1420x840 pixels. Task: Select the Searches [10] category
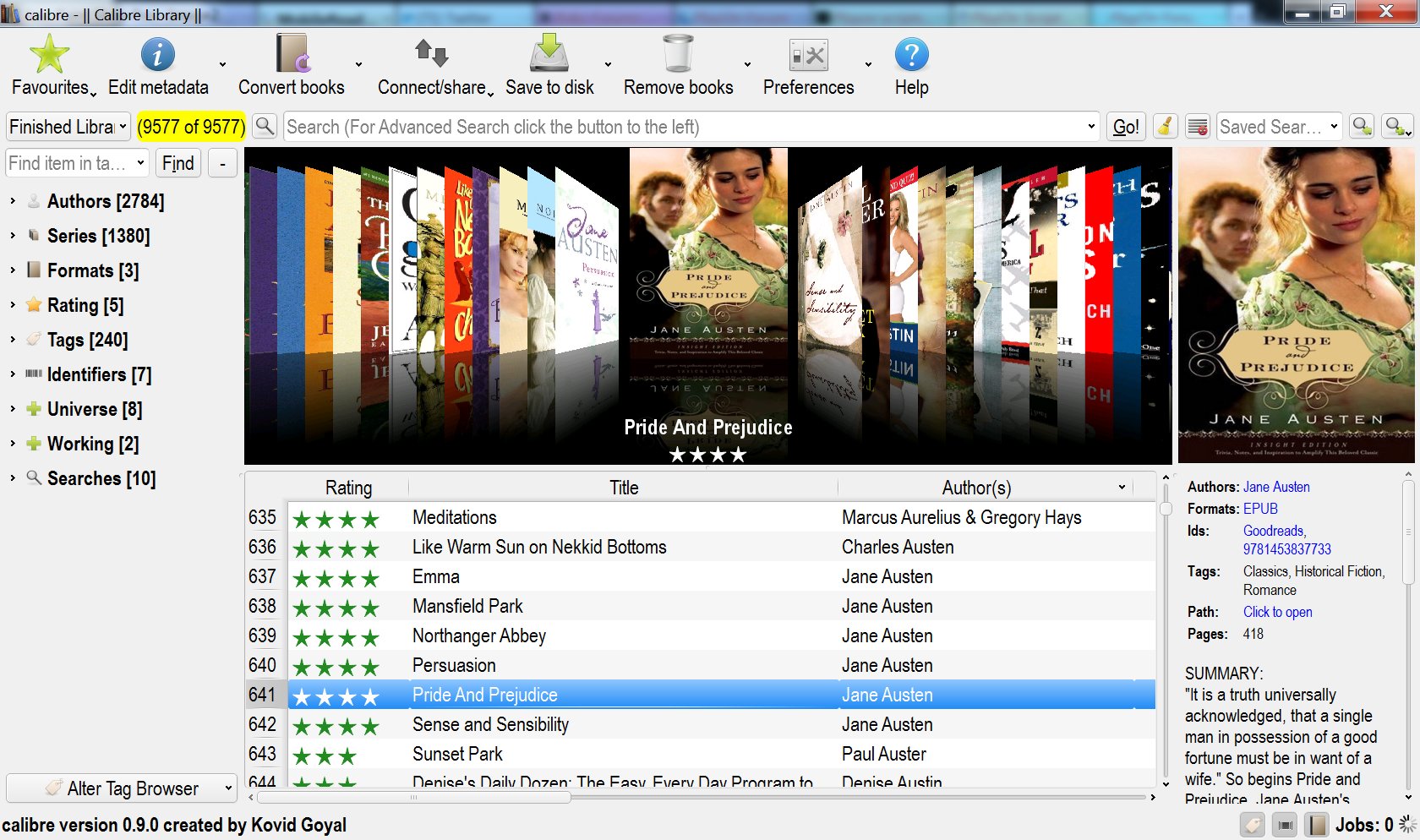point(101,478)
